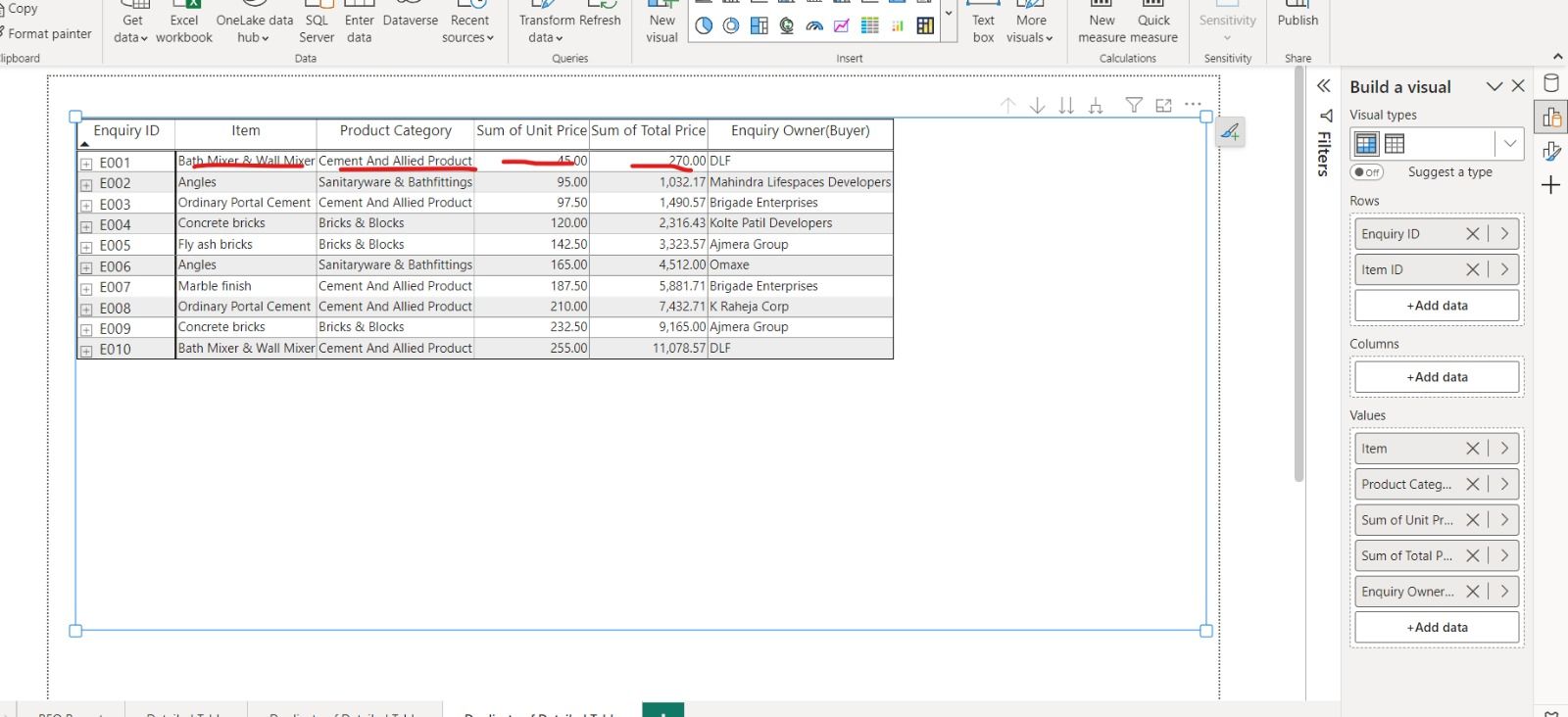The width and height of the screenshot is (1568, 717).
Task: Expand row E005 with plus box
Action: 86,247
